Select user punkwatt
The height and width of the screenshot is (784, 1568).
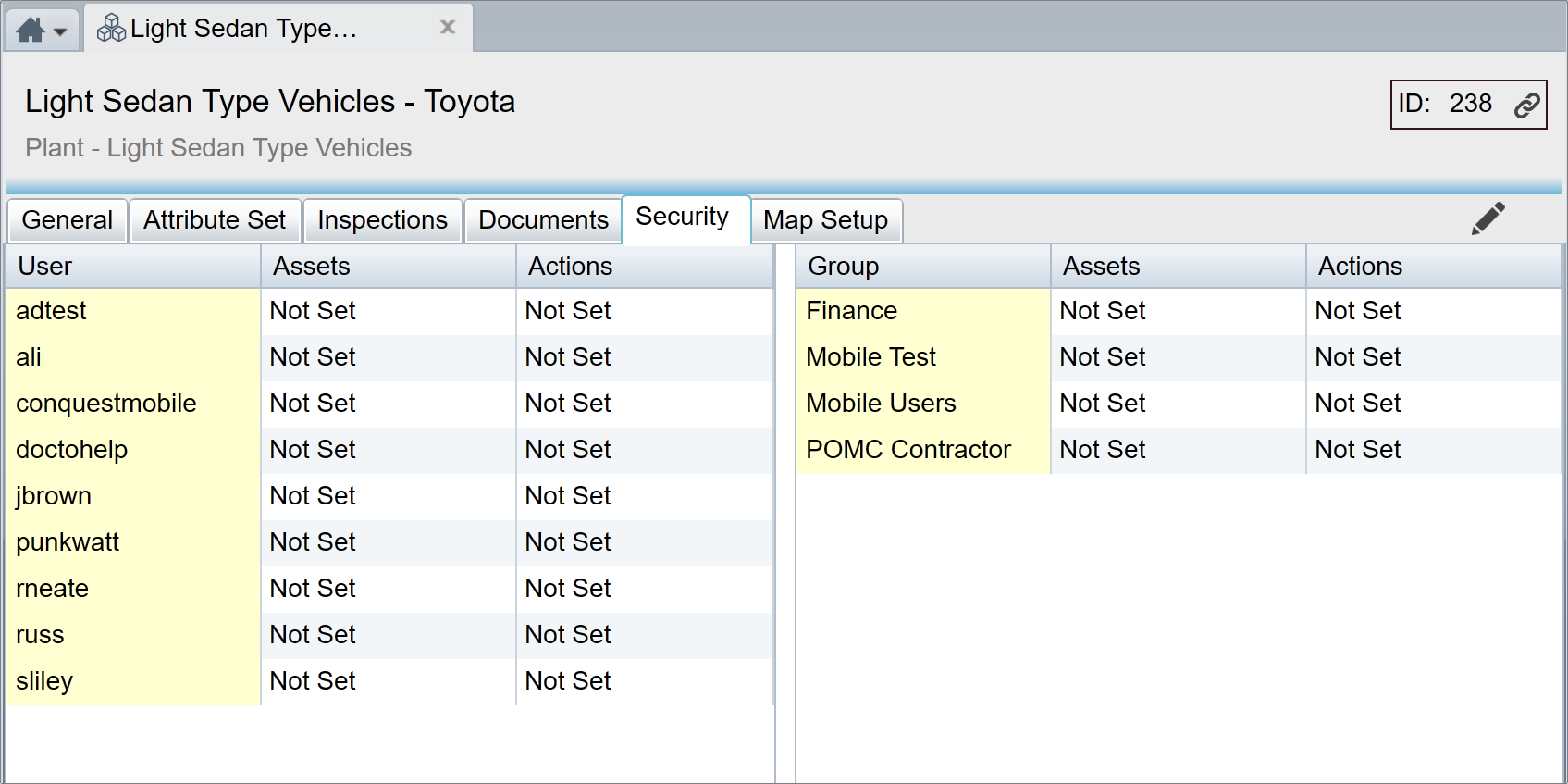(x=133, y=543)
